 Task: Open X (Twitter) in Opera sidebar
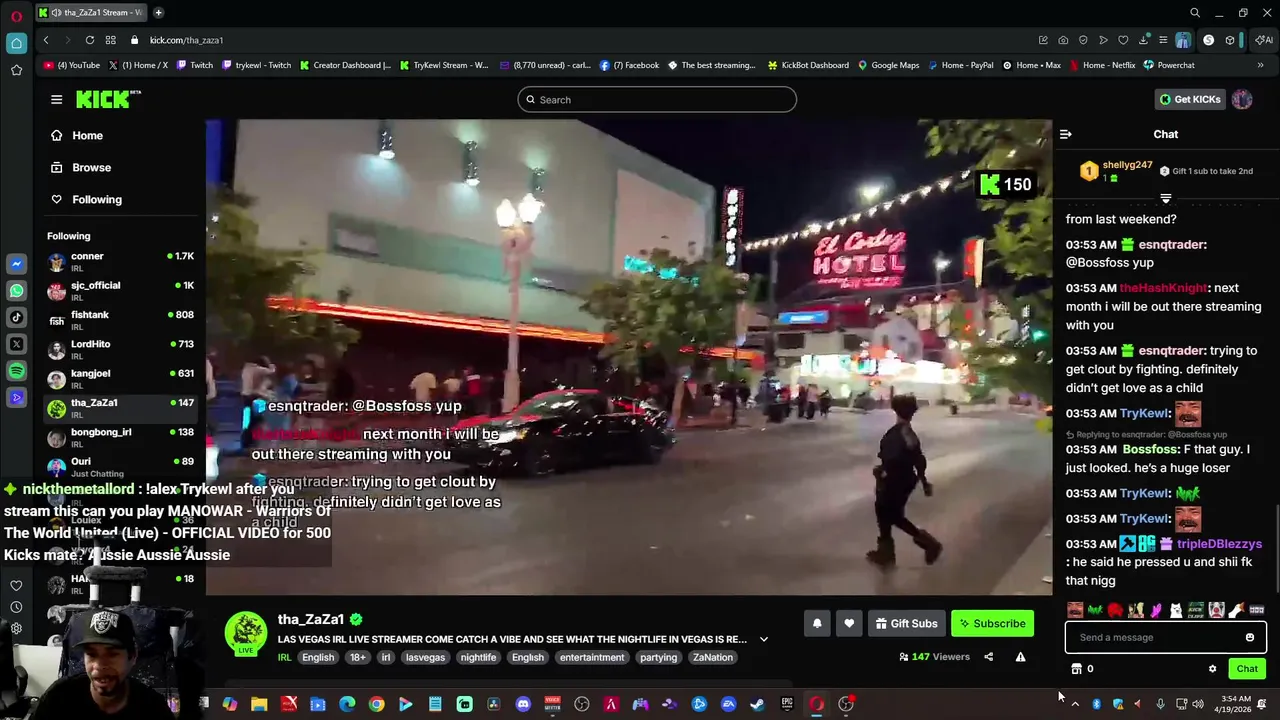coord(16,344)
